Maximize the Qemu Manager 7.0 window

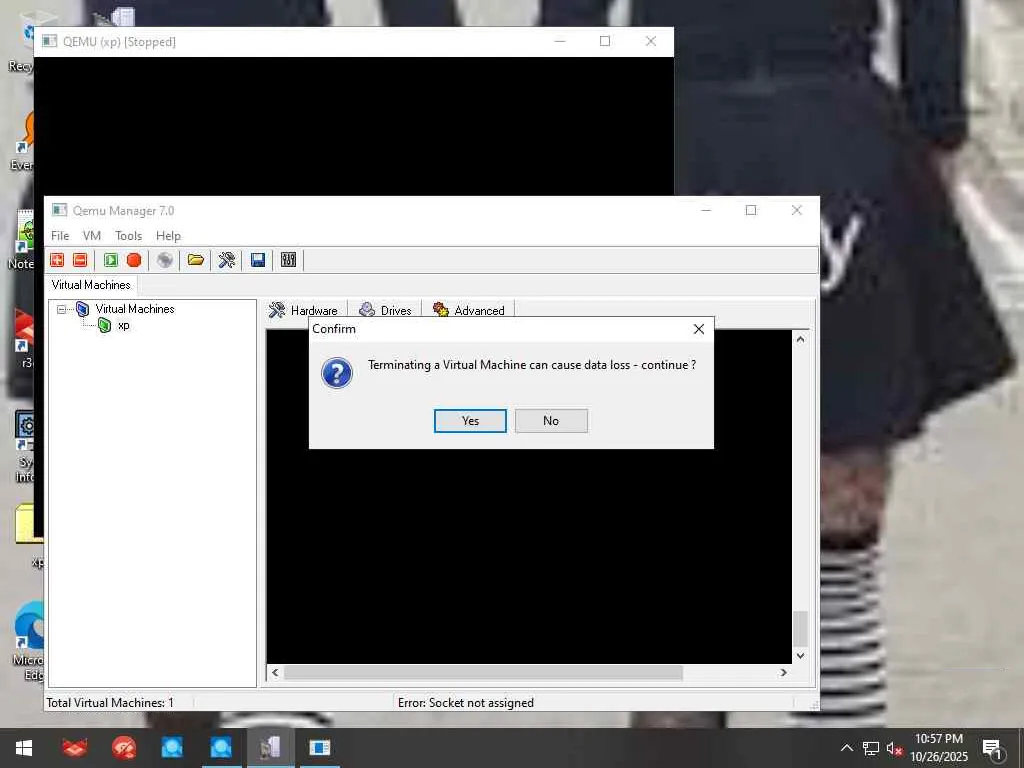pyautogui.click(x=751, y=210)
